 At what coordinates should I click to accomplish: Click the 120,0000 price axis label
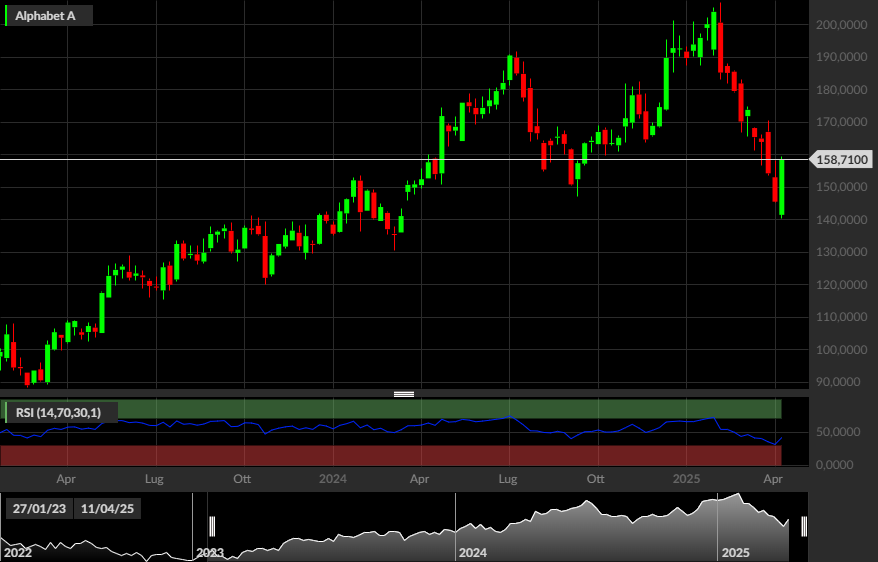(842, 284)
